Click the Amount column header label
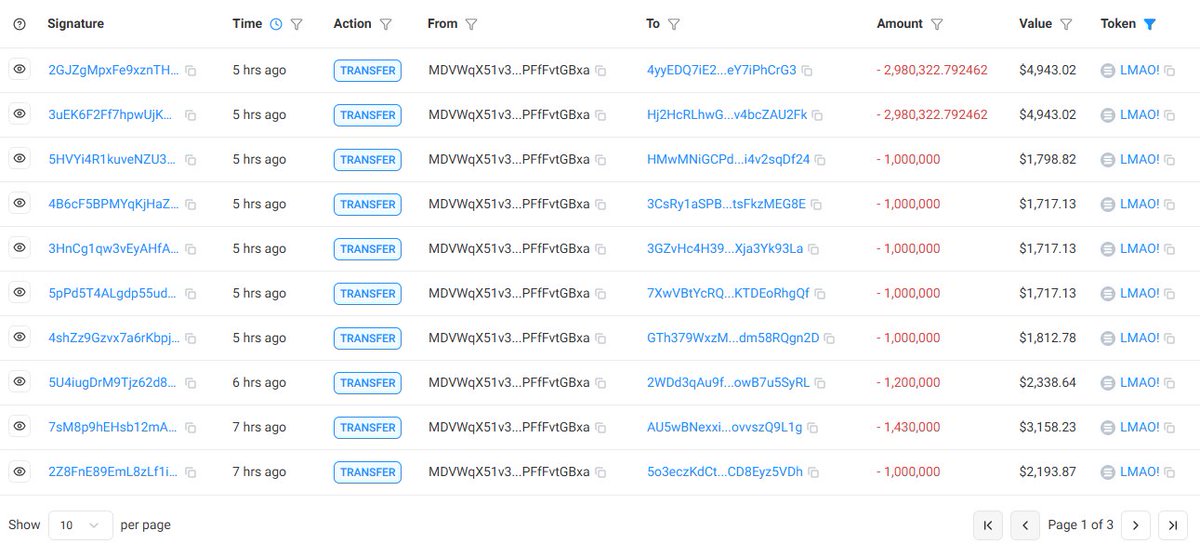This screenshot has width=1200, height=544. coord(900,24)
